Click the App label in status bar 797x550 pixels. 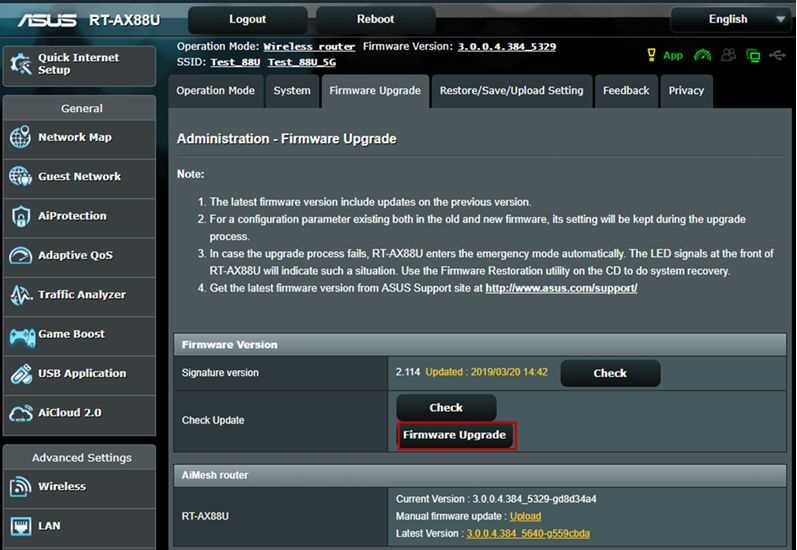tap(673, 55)
